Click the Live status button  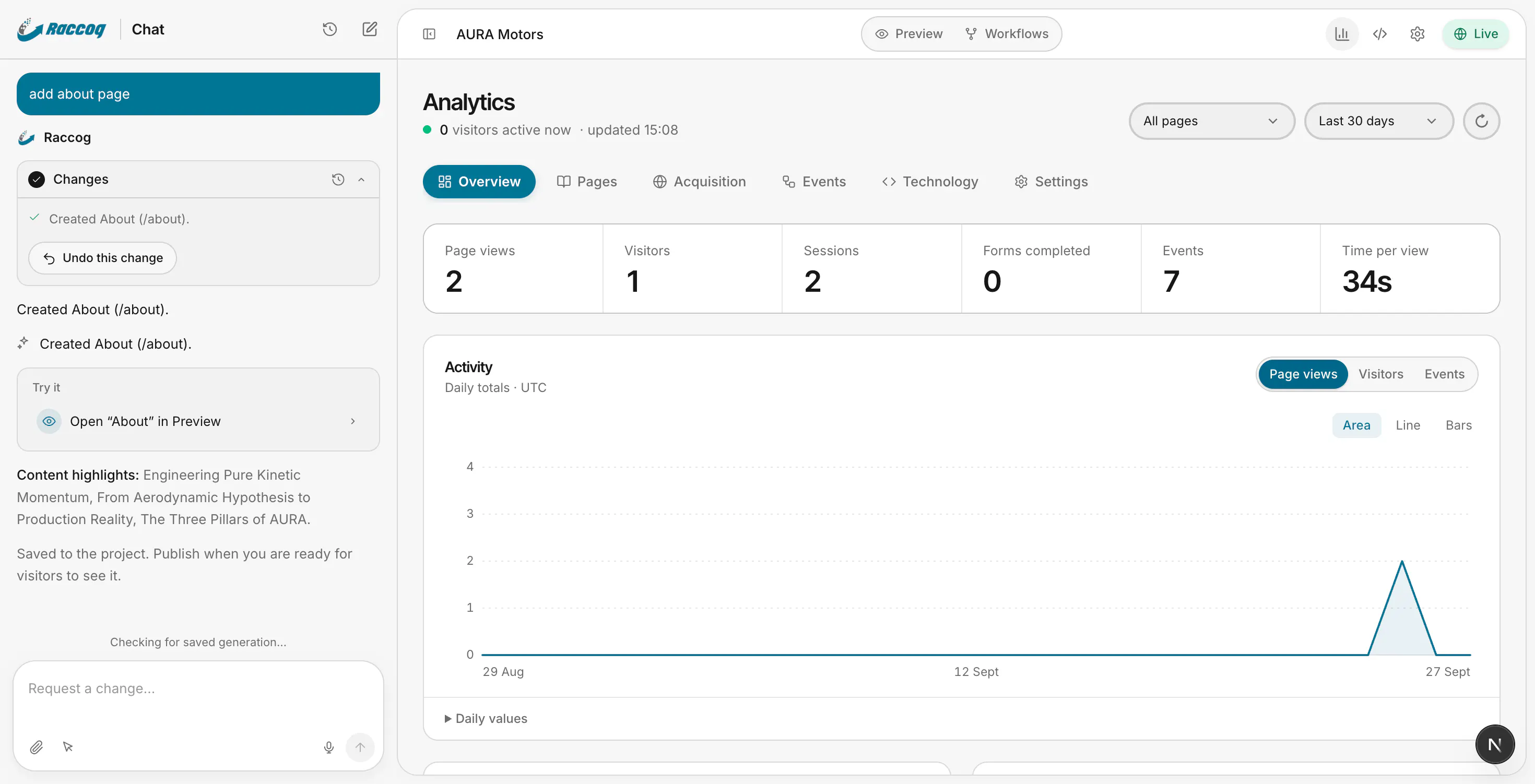click(1475, 34)
